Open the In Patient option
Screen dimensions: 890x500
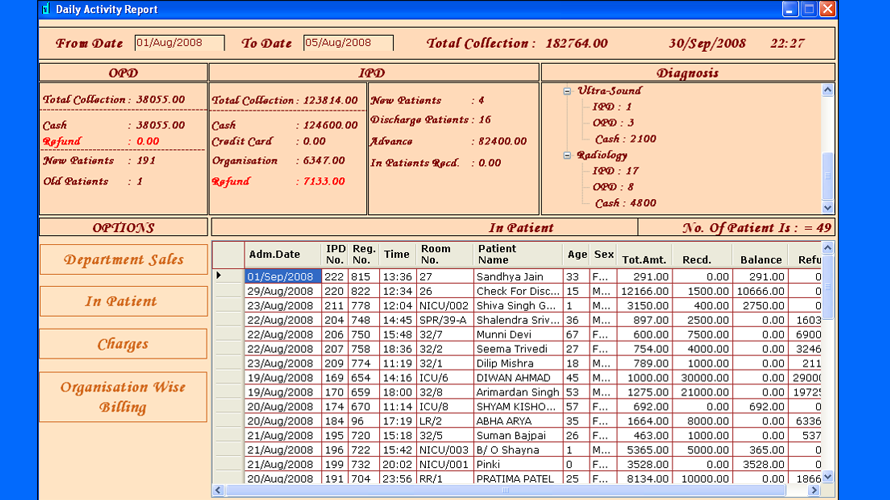point(124,301)
